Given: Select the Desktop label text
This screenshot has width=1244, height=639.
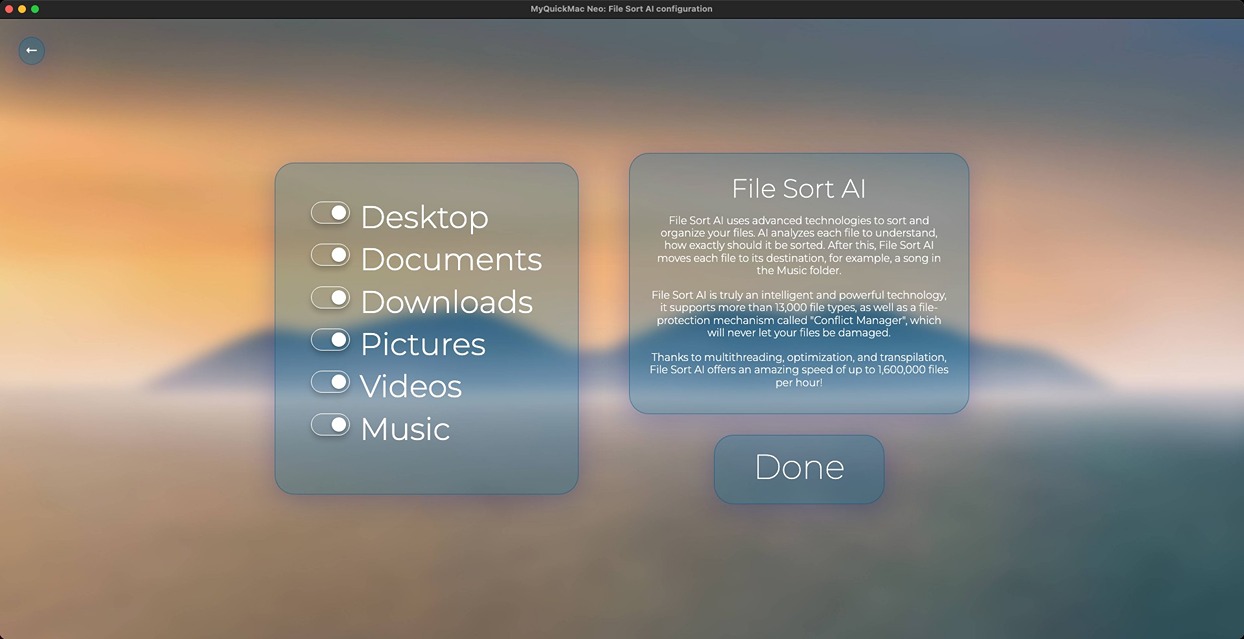Looking at the screenshot, I should [x=424, y=216].
